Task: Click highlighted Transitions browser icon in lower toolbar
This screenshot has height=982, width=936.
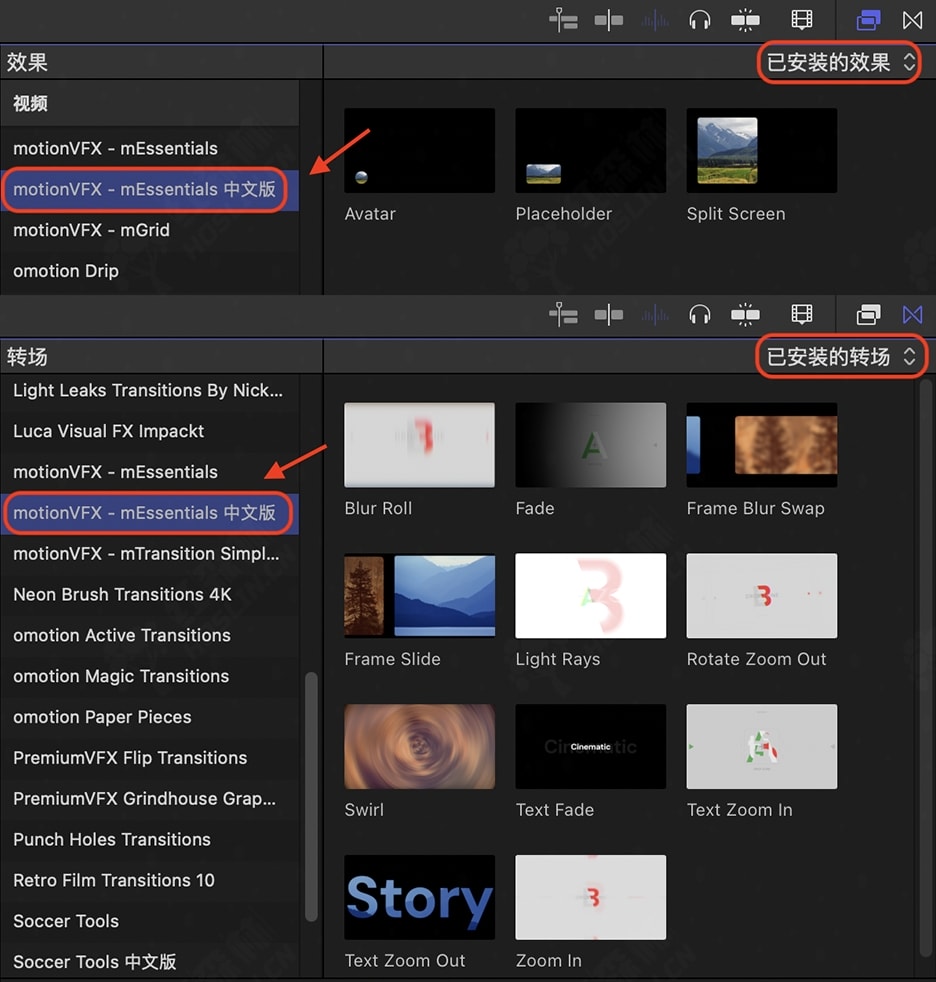Action: coord(912,314)
